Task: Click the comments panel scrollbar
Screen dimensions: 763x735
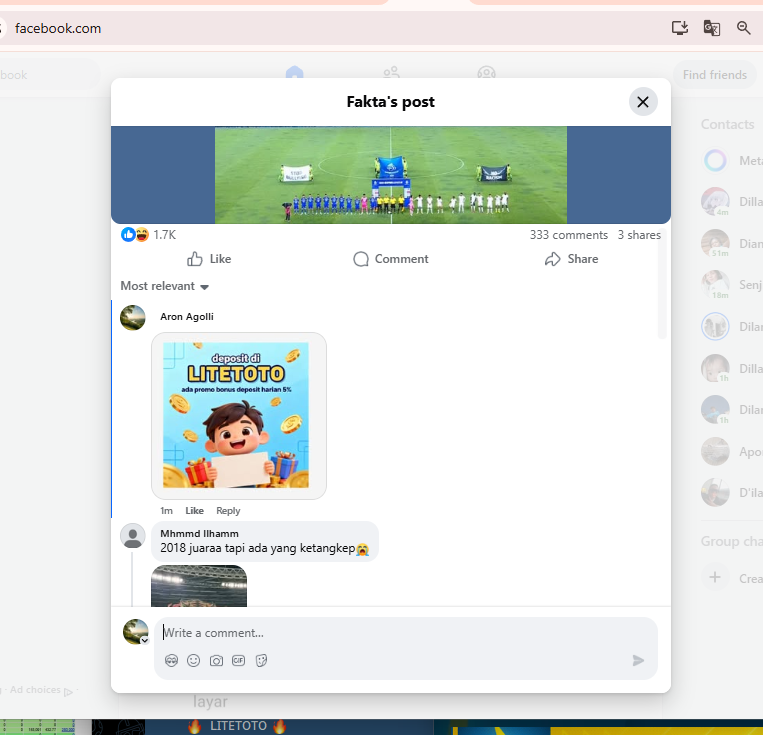Action: 661,282
